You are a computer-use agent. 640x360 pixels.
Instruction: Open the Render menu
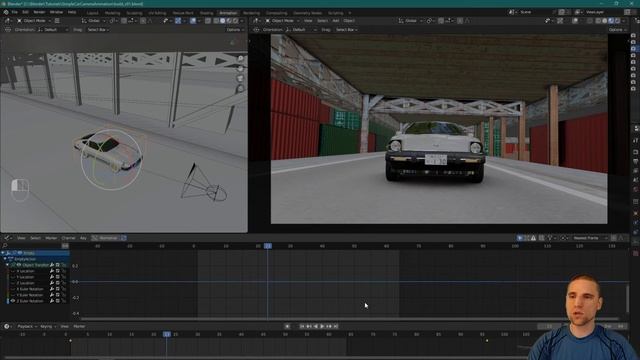pos(39,12)
